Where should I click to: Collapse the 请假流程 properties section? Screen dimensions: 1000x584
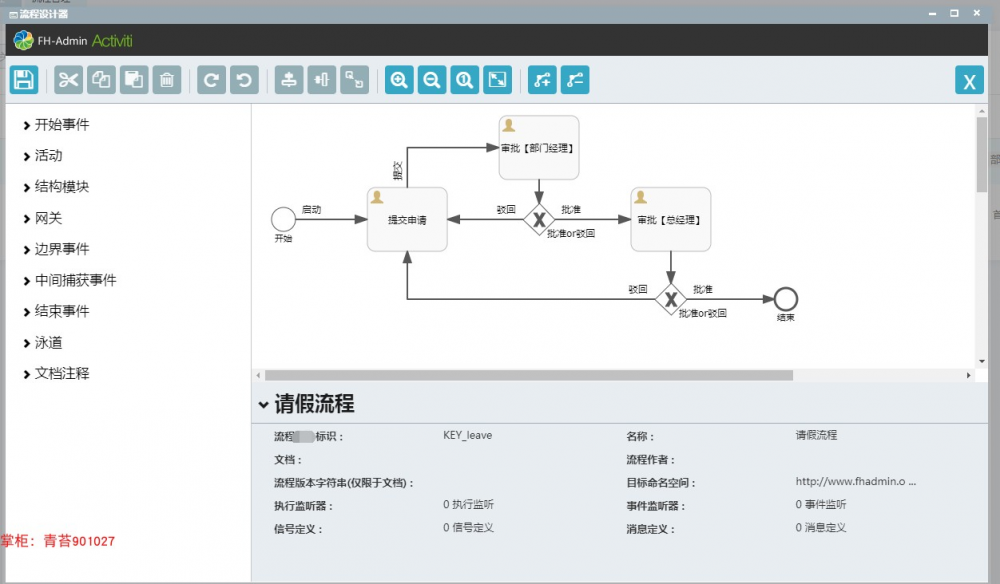tap(262, 403)
